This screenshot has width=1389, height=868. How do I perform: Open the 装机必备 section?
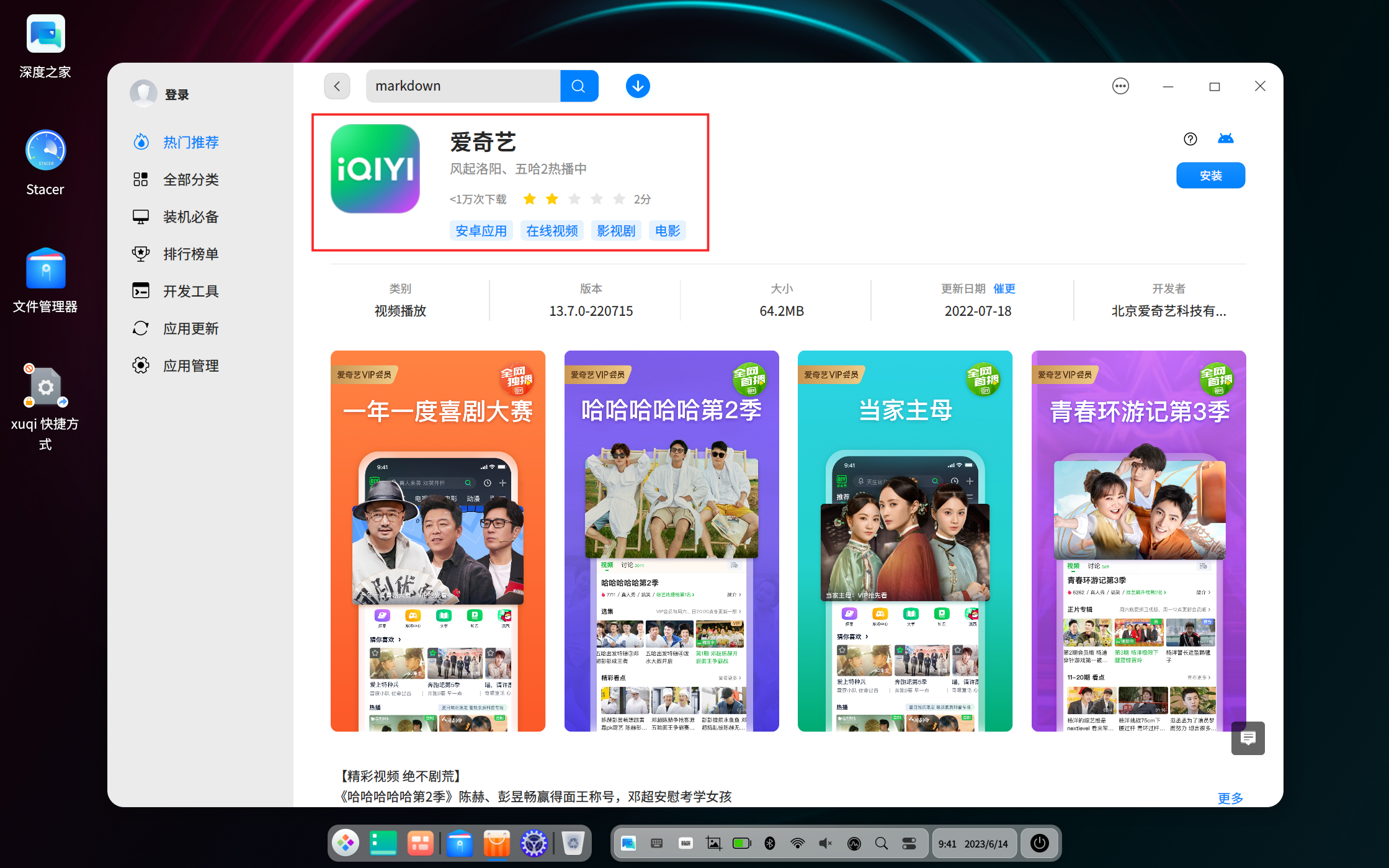click(x=190, y=217)
